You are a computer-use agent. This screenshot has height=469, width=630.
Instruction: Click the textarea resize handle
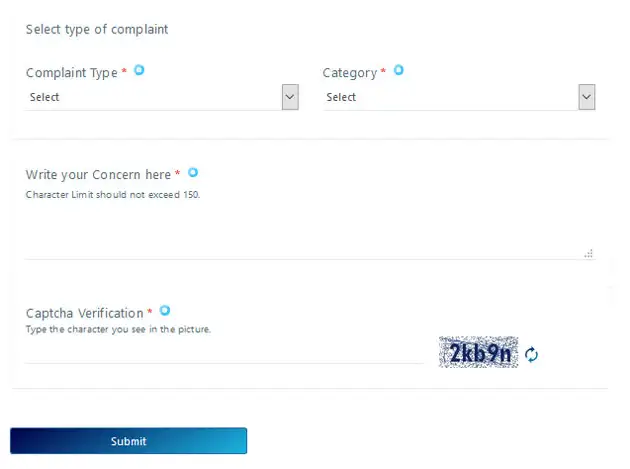tap(589, 254)
